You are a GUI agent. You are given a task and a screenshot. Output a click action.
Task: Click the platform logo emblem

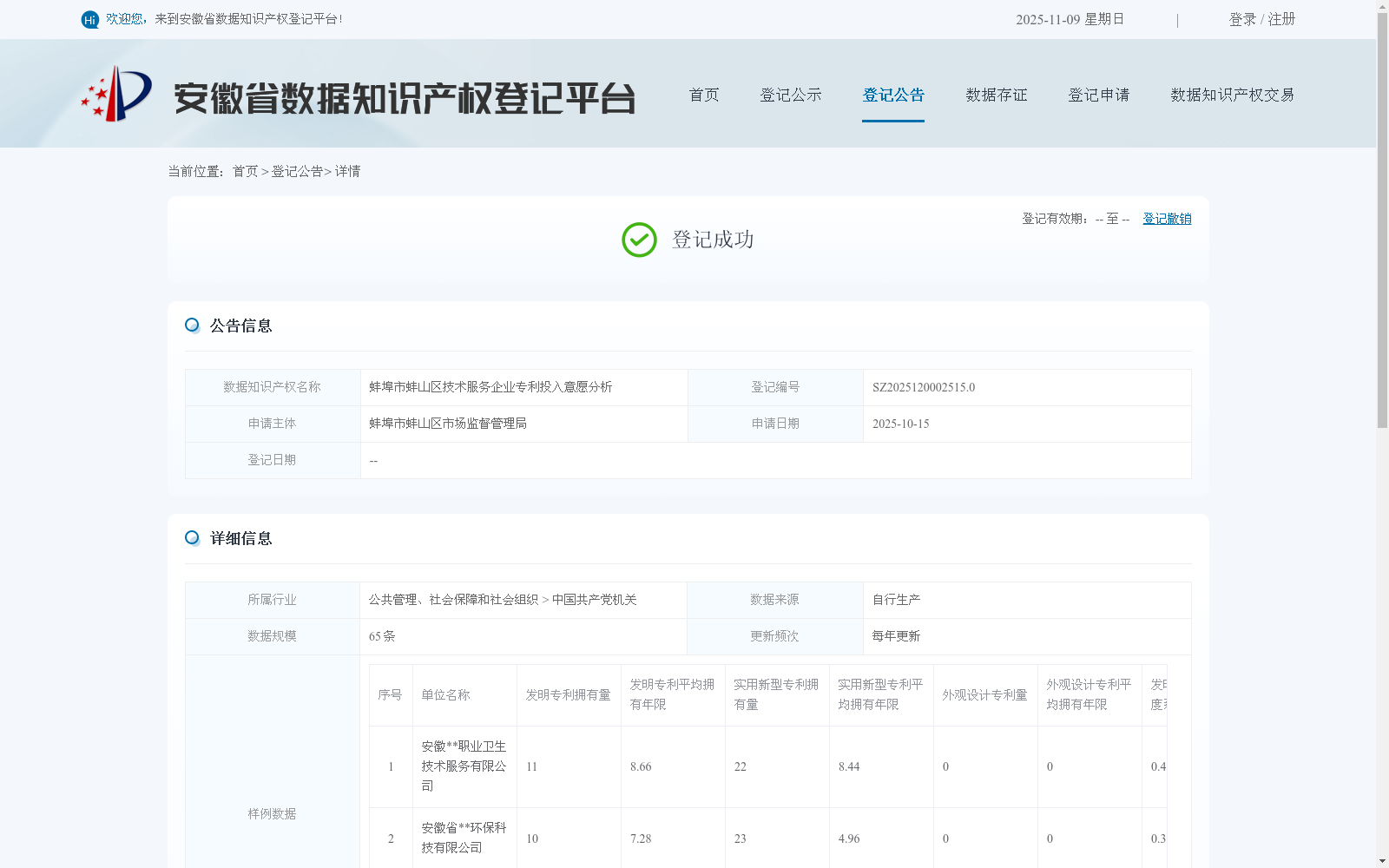[116, 94]
